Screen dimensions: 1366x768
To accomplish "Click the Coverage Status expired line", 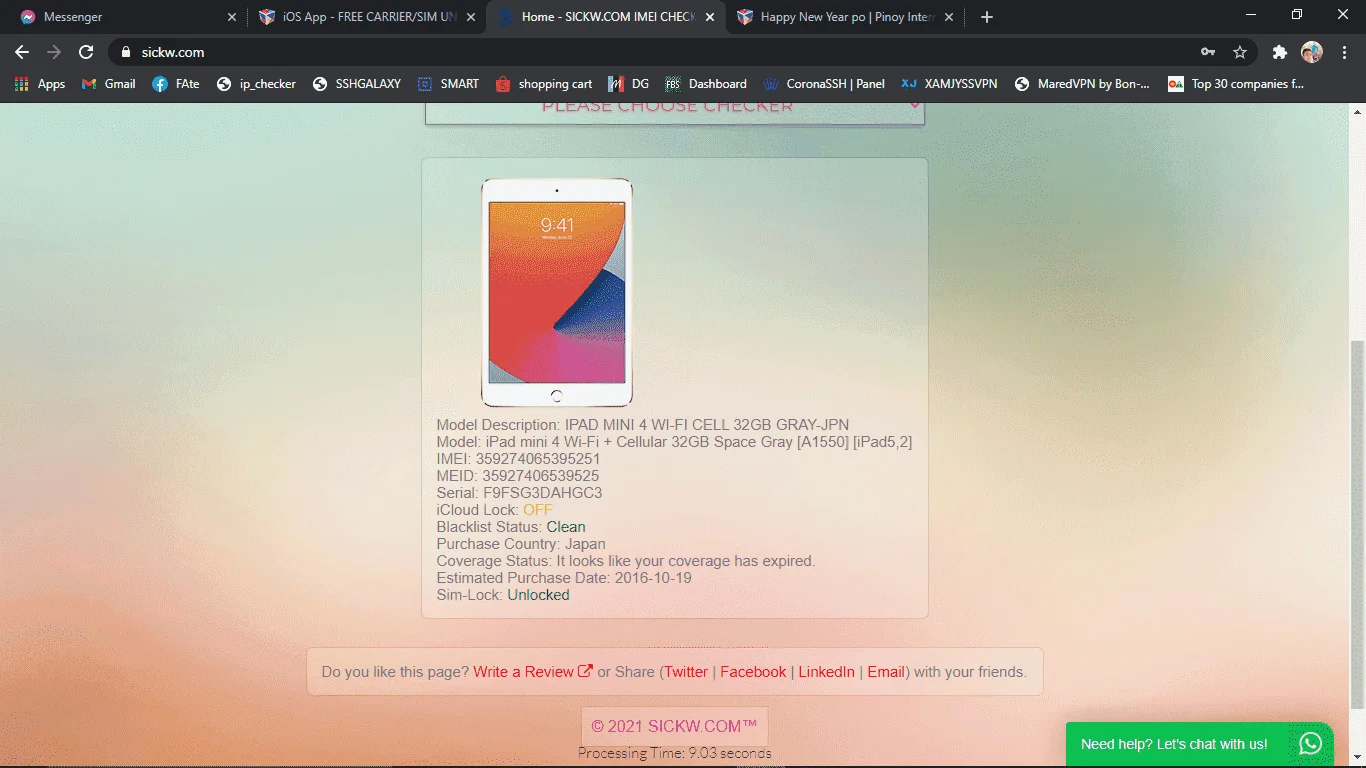I will point(626,561).
